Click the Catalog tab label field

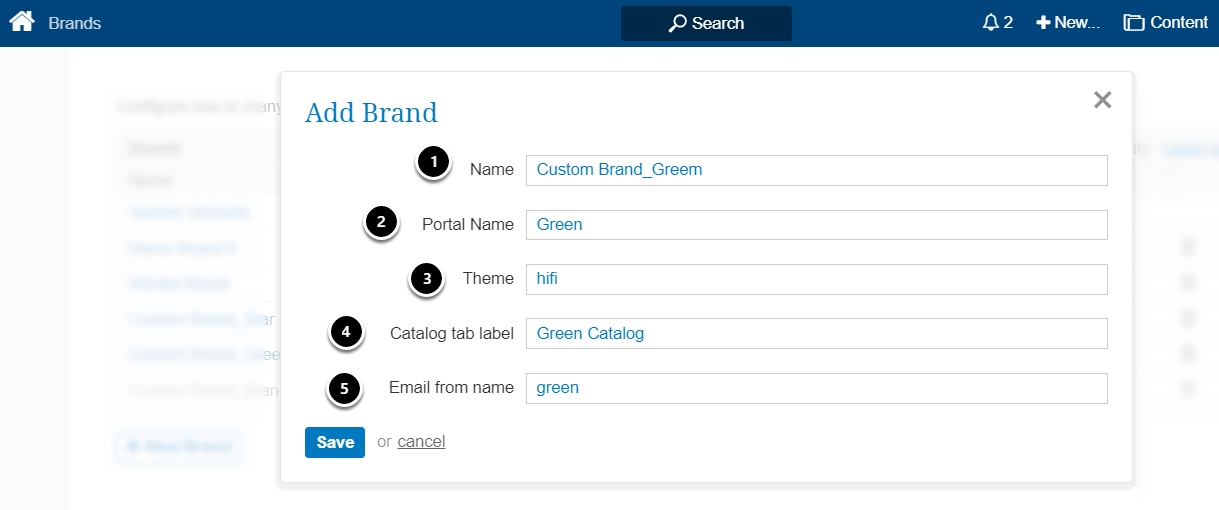coord(816,333)
